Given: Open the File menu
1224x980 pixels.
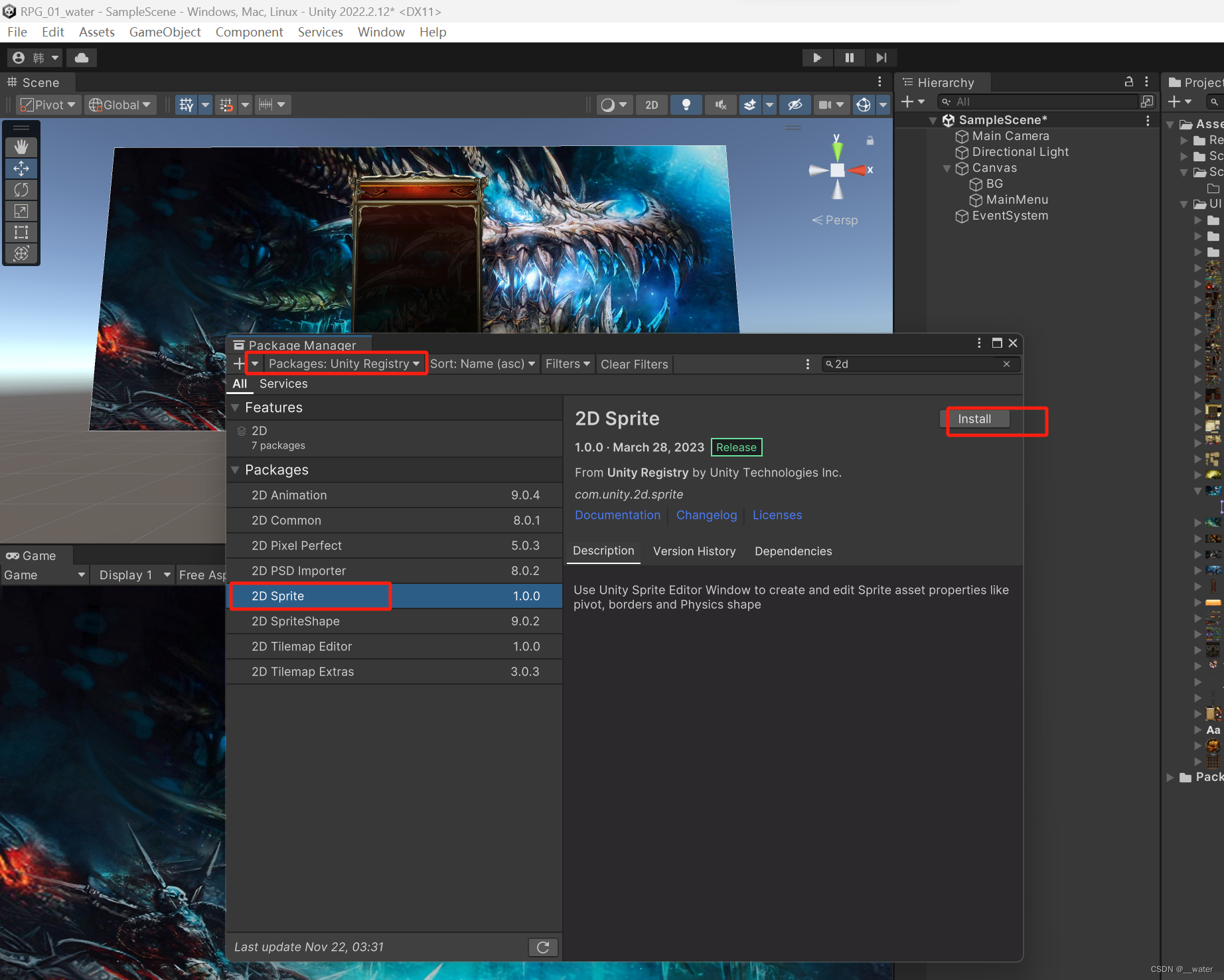Looking at the screenshot, I should 17,32.
